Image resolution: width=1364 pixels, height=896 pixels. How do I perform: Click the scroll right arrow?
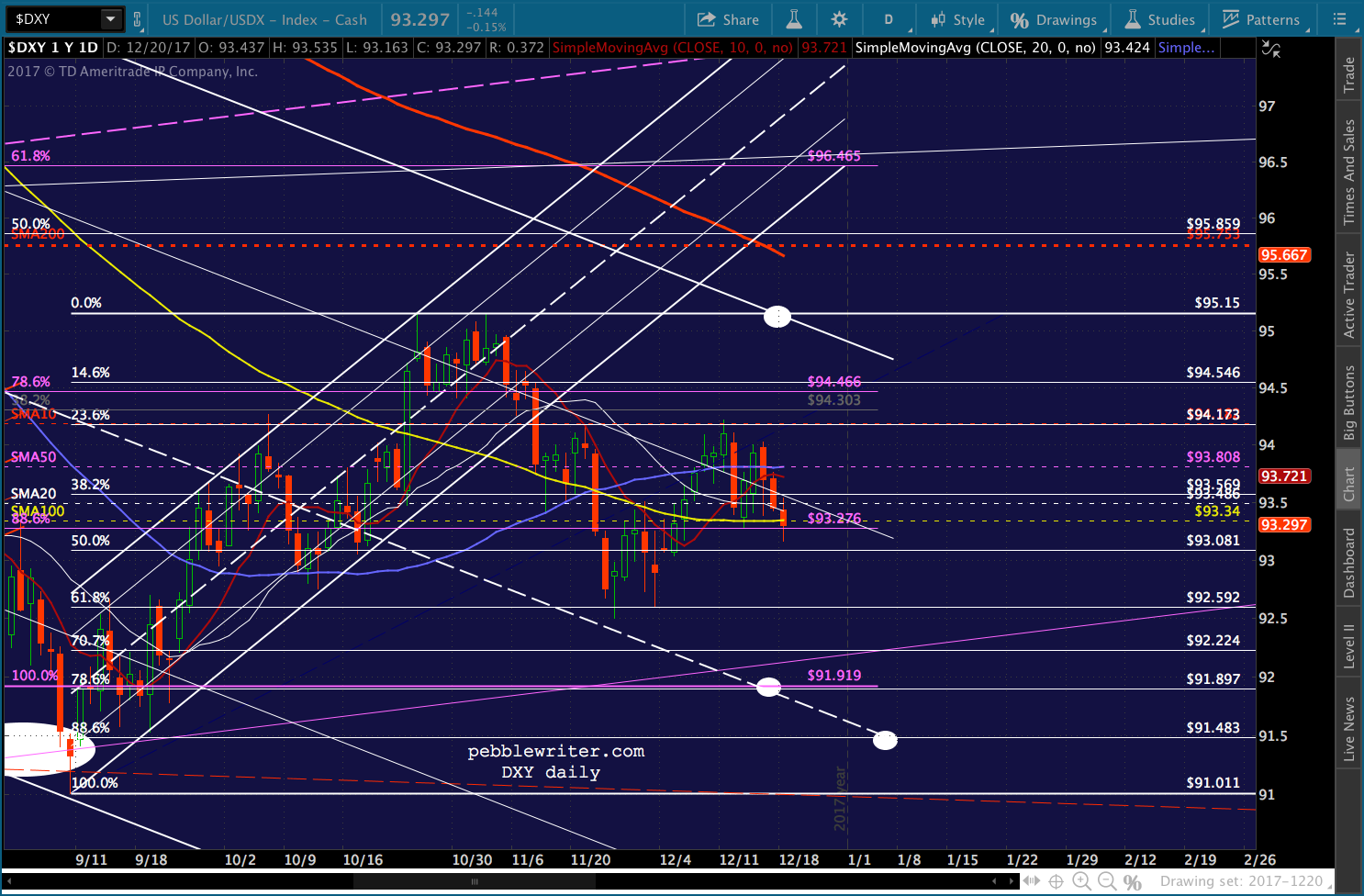click(1013, 881)
